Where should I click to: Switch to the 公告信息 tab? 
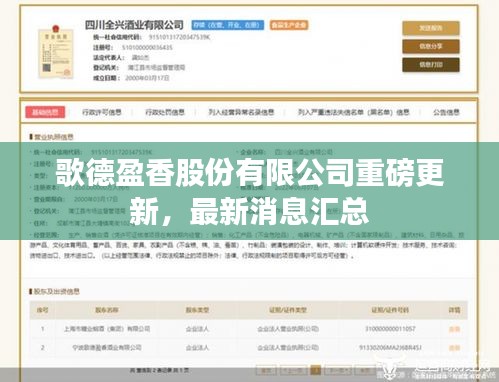tap(446, 112)
